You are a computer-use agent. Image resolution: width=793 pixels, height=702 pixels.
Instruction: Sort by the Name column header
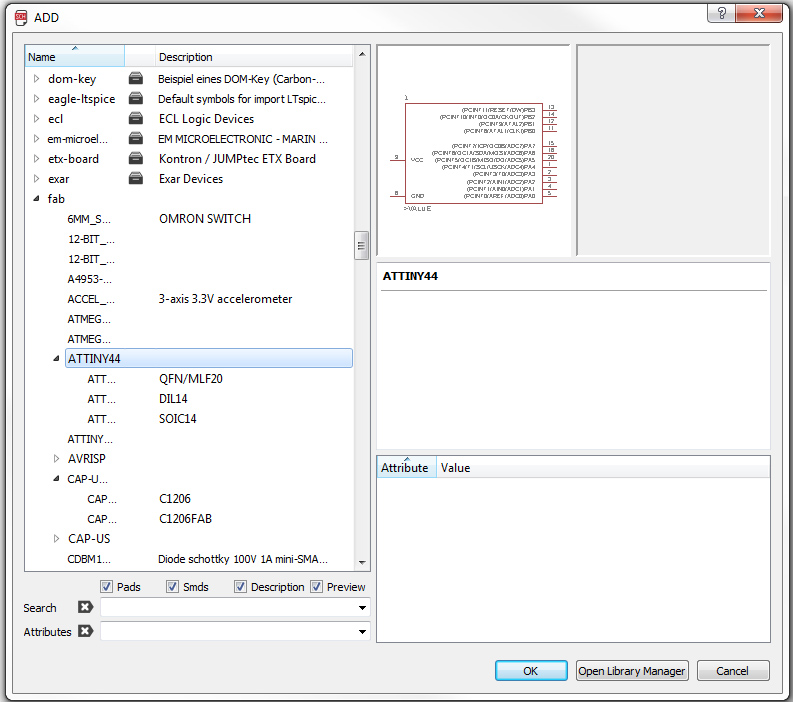pyautogui.click(x=74, y=56)
